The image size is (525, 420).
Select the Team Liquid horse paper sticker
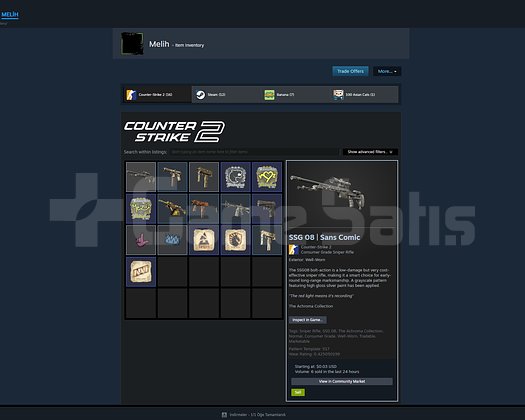point(235,240)
